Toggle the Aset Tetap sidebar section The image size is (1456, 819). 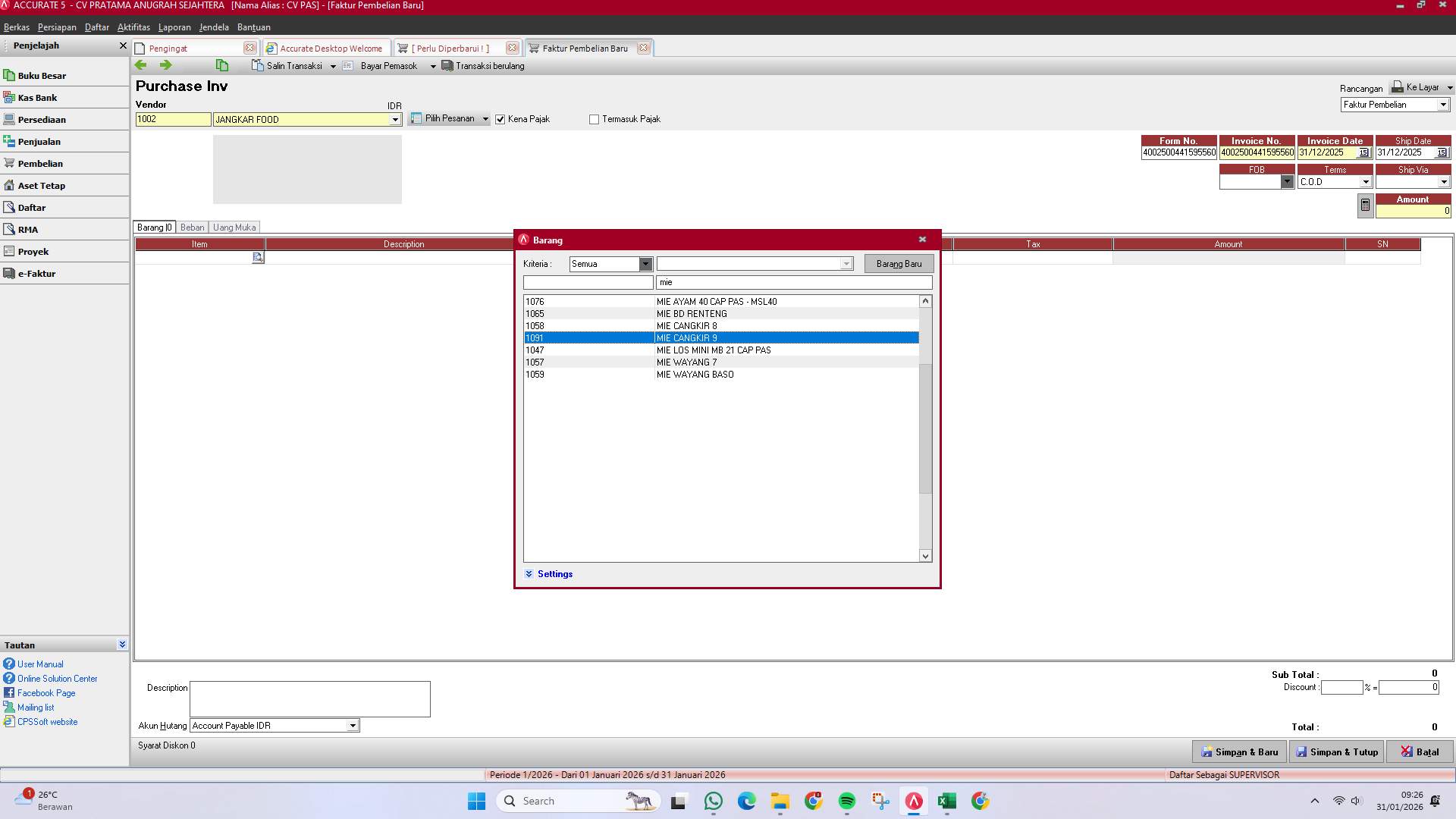(41, 185)
